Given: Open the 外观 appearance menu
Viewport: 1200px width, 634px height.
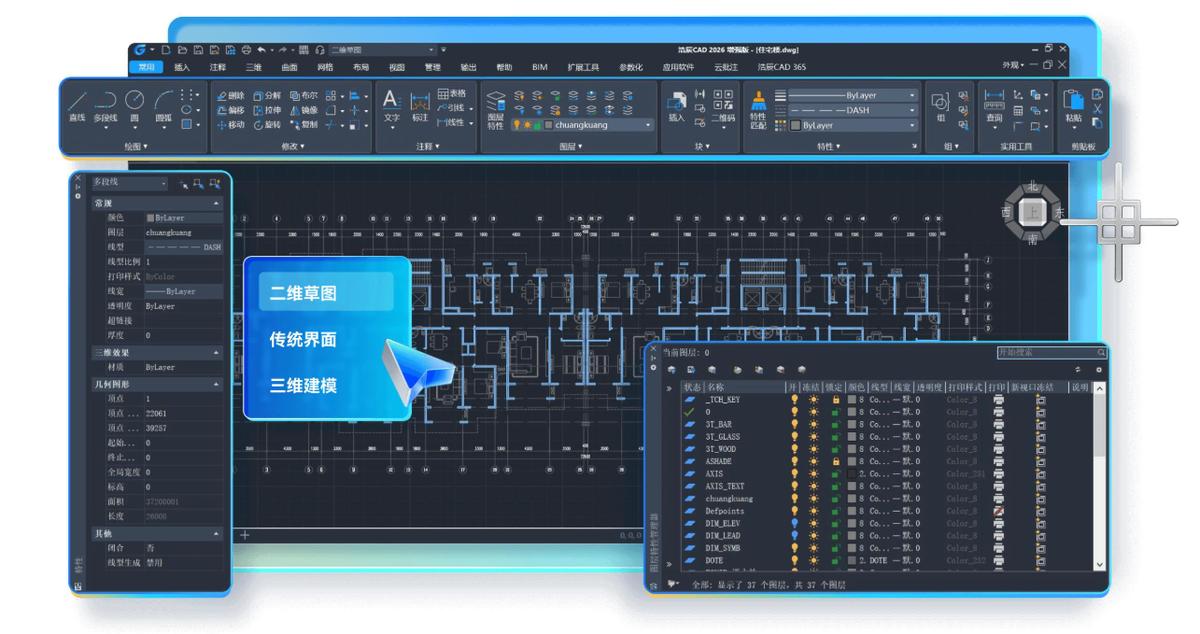Looking at the screenshot, I should pos(1014,66).
